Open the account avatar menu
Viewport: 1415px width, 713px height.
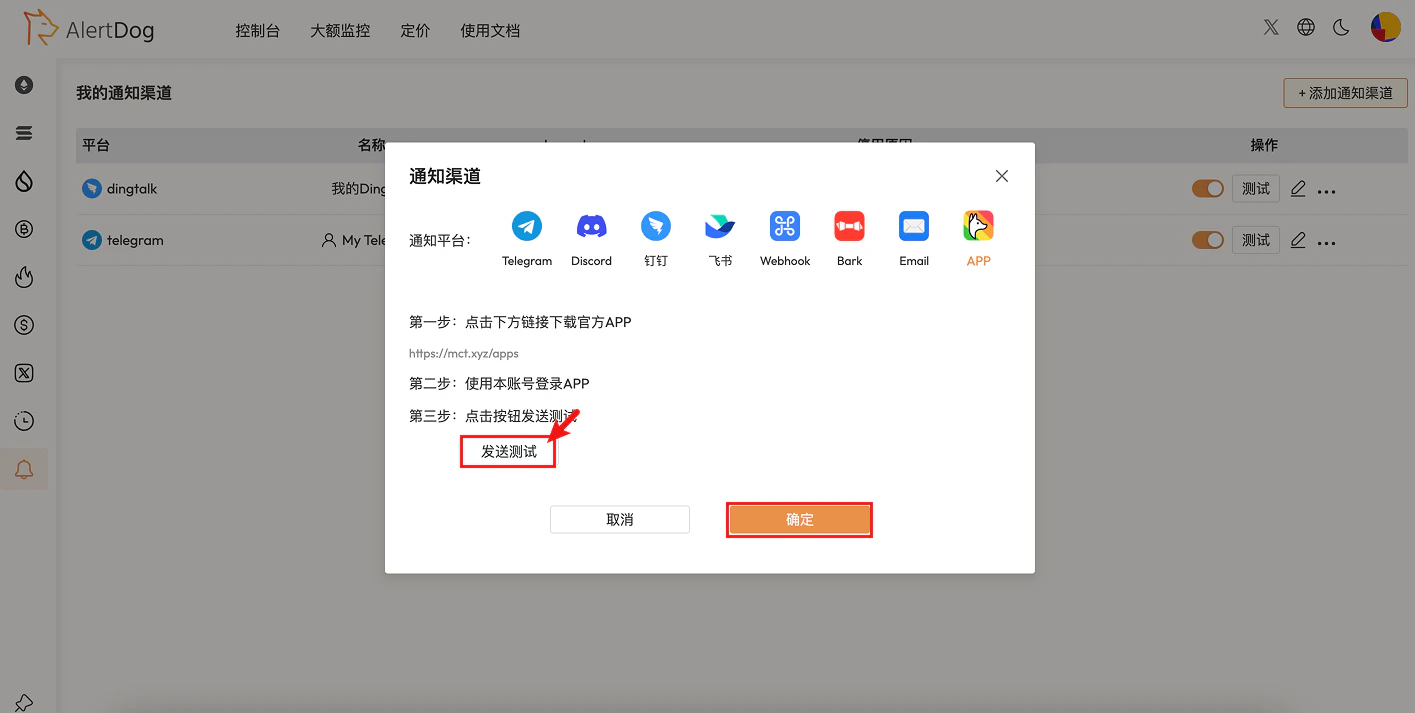[x=1385, y=28]
